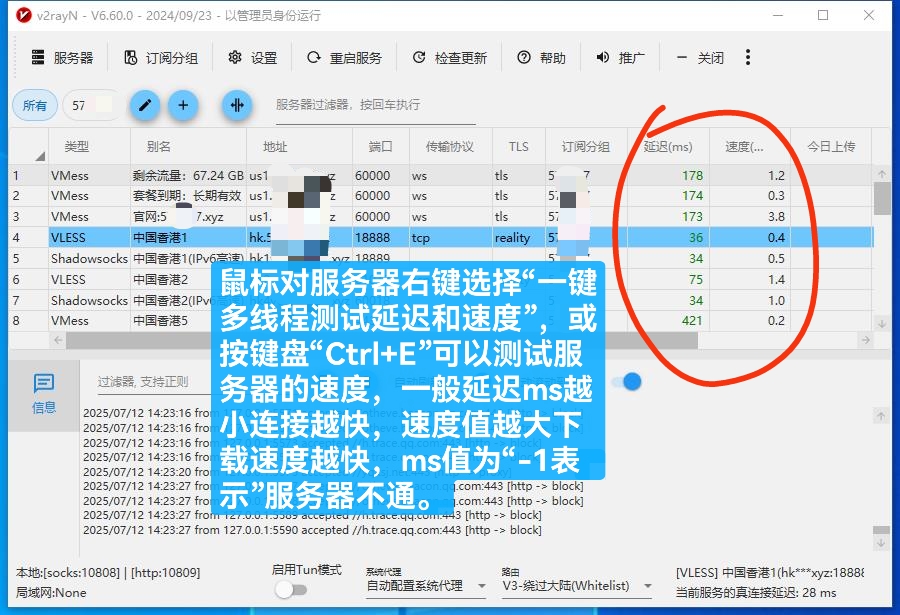This screenshot has height=615, width=900.
Task: Open the 订阅分组 (Subscription group) menu
Action: pos(160,57)
